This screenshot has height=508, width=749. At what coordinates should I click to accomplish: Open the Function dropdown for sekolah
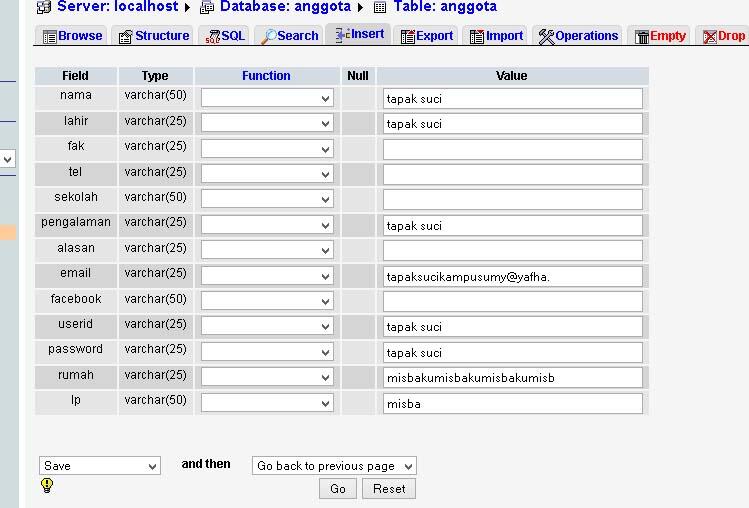point(267,199)
